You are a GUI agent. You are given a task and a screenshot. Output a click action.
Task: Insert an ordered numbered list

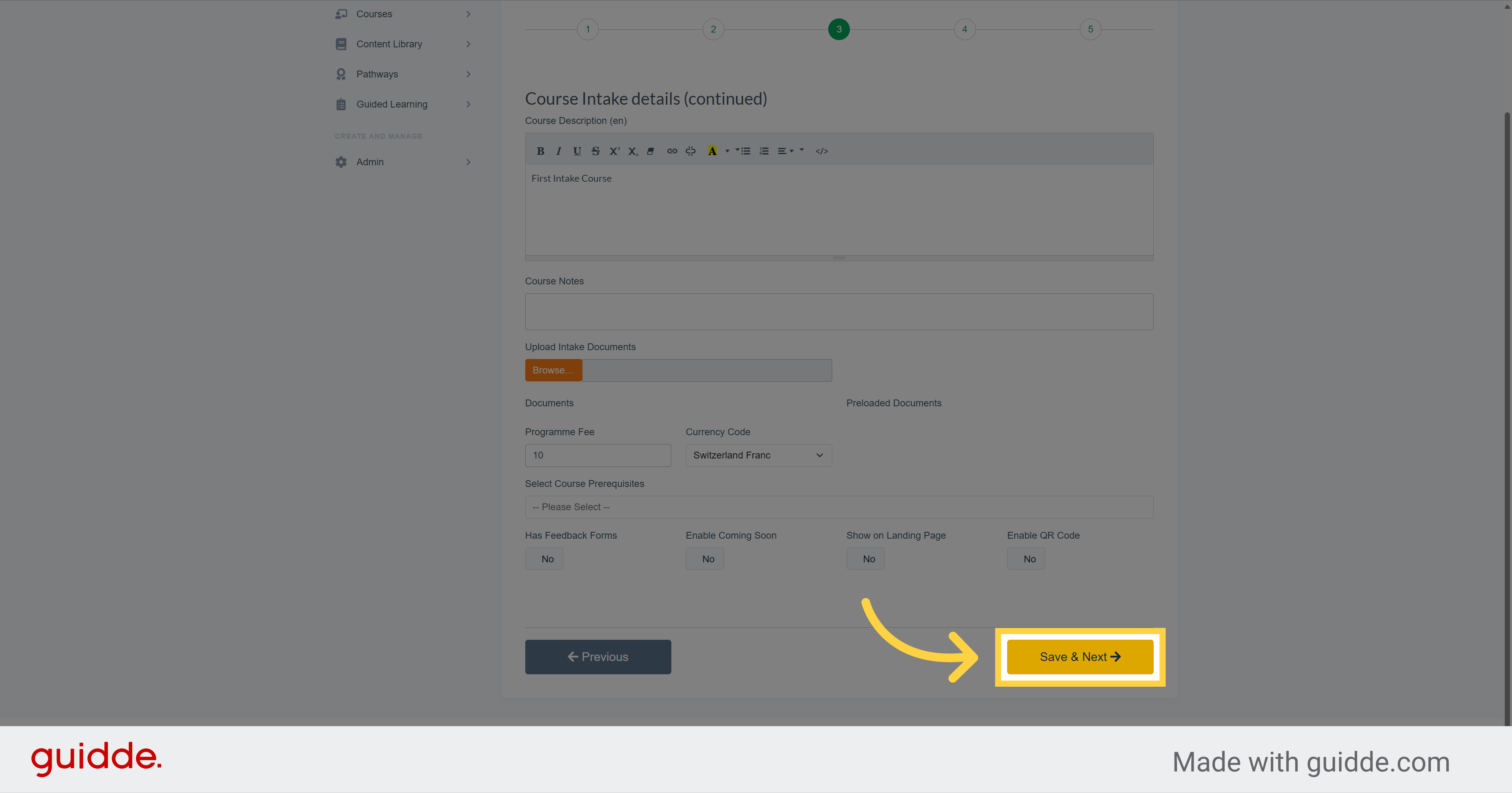click(x=764, y=151)
